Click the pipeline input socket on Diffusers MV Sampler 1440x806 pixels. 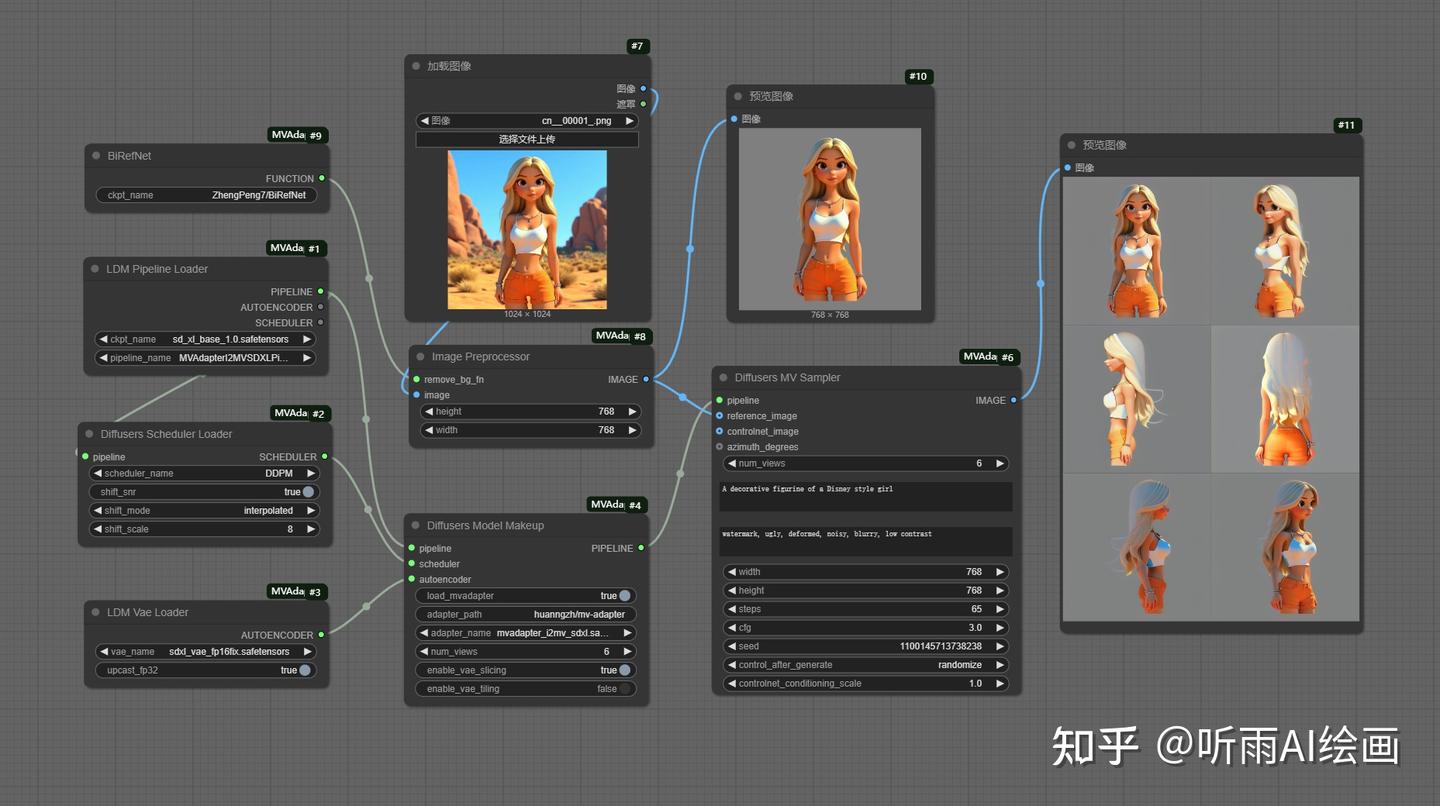pos(720,400)
